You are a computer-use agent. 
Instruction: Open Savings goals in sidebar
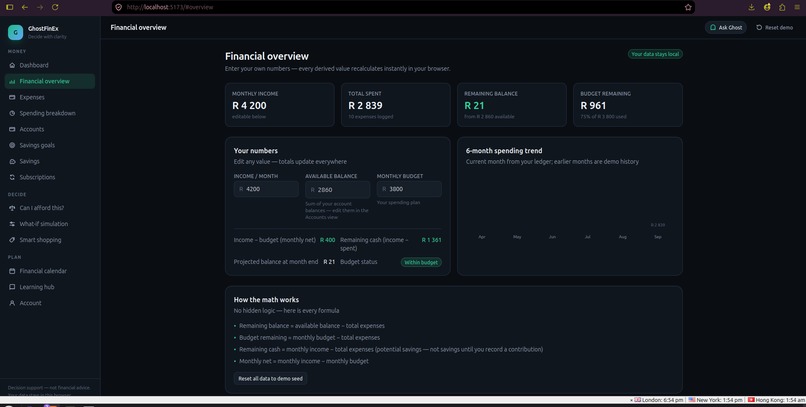click(x=50, y=145)
